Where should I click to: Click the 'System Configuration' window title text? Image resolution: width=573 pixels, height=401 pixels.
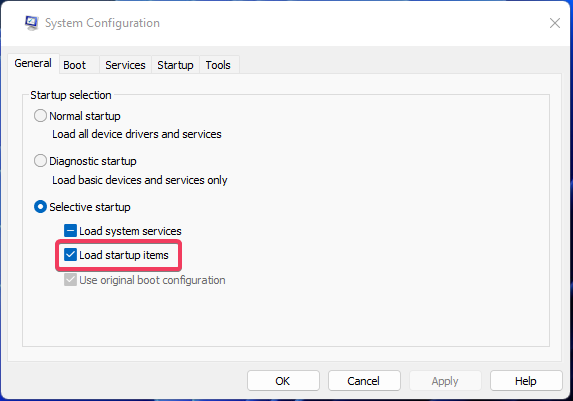pos(102,23)
